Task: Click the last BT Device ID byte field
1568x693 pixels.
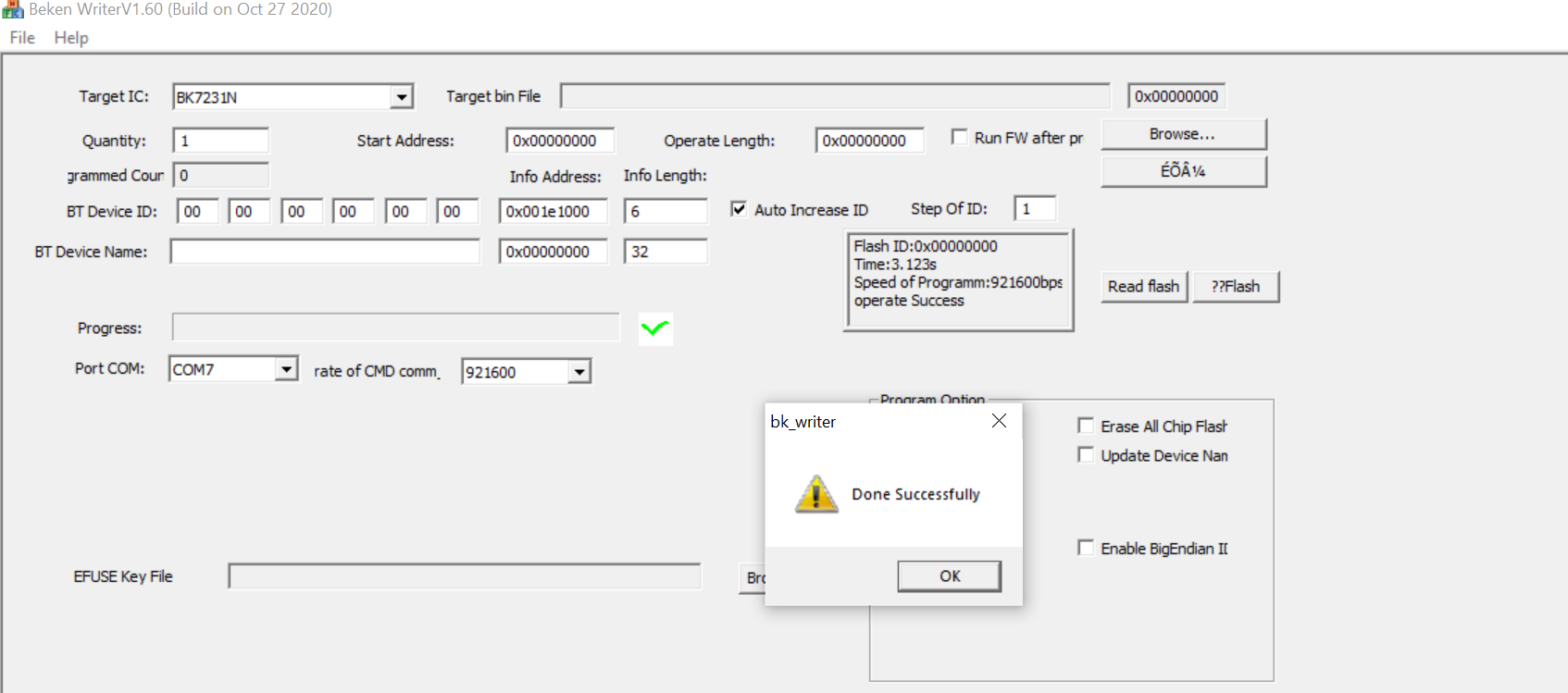Action: 457,211
